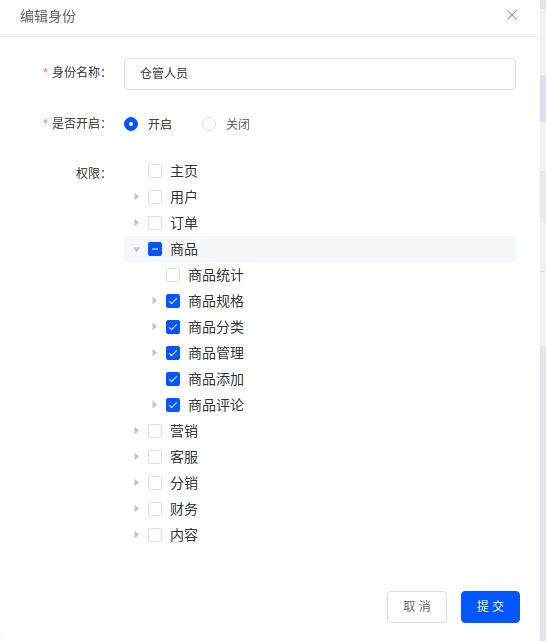
Task: Expand the 商品分类 node arrow
Action: [x=154, y=327]
